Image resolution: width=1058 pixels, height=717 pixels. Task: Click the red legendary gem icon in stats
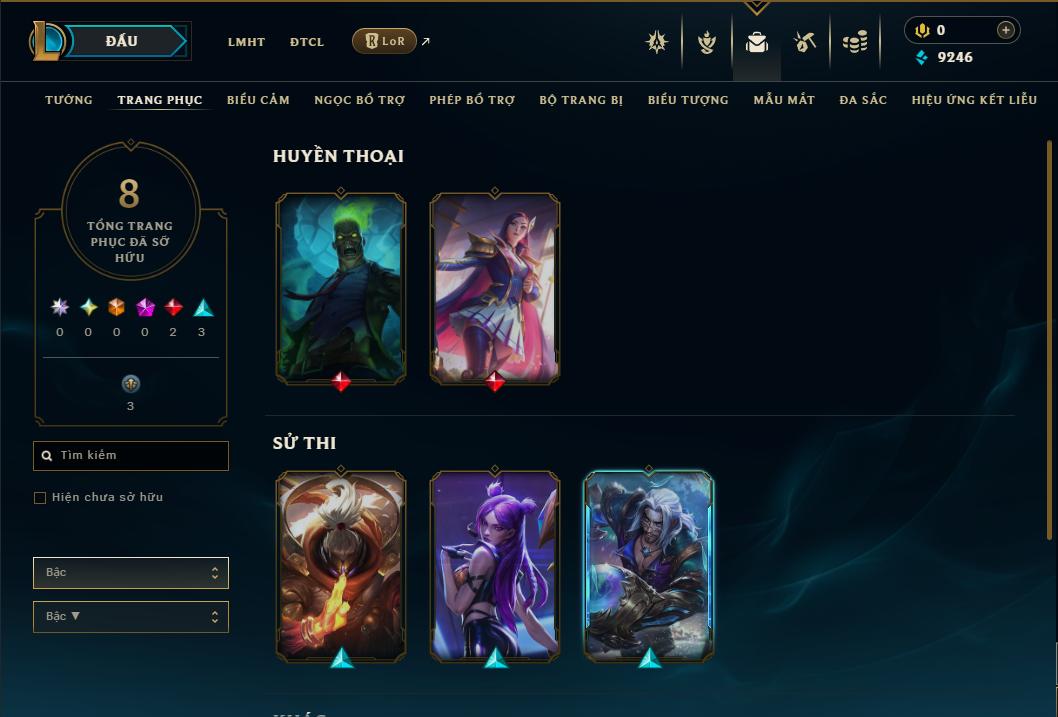pos(173,308)
